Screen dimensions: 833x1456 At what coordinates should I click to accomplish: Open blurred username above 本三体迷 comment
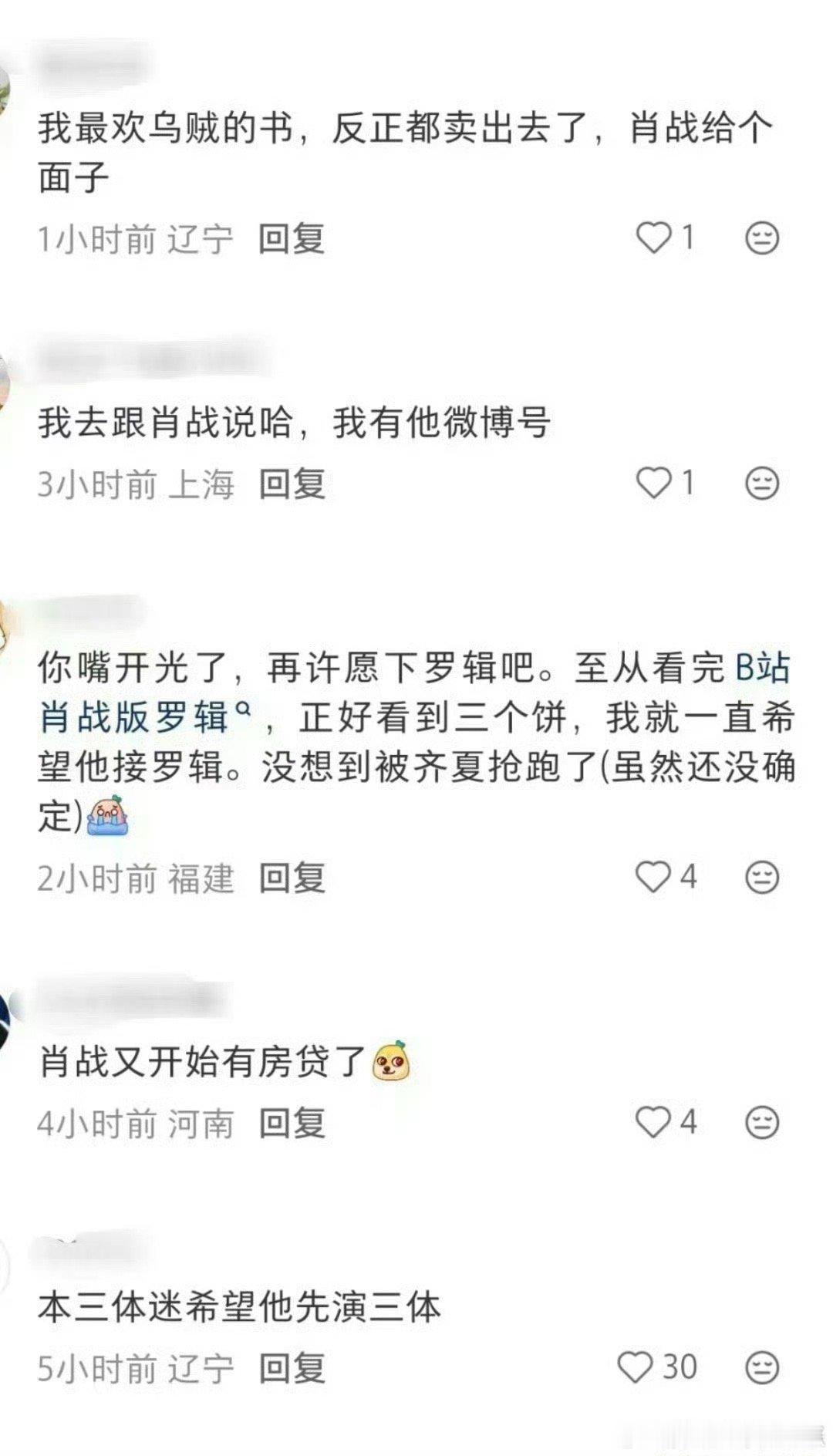coord(94,1249)
